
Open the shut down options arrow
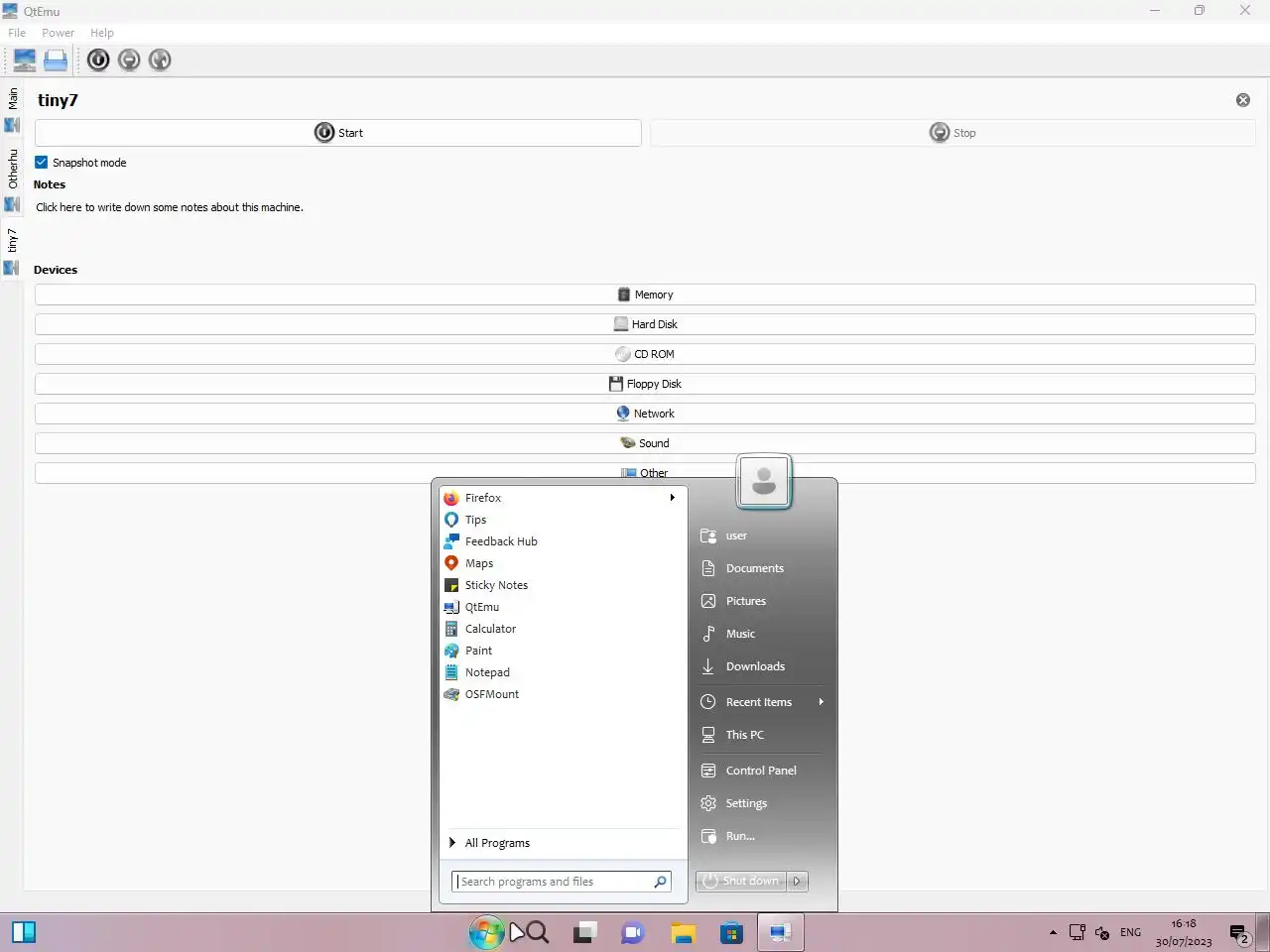797,881
